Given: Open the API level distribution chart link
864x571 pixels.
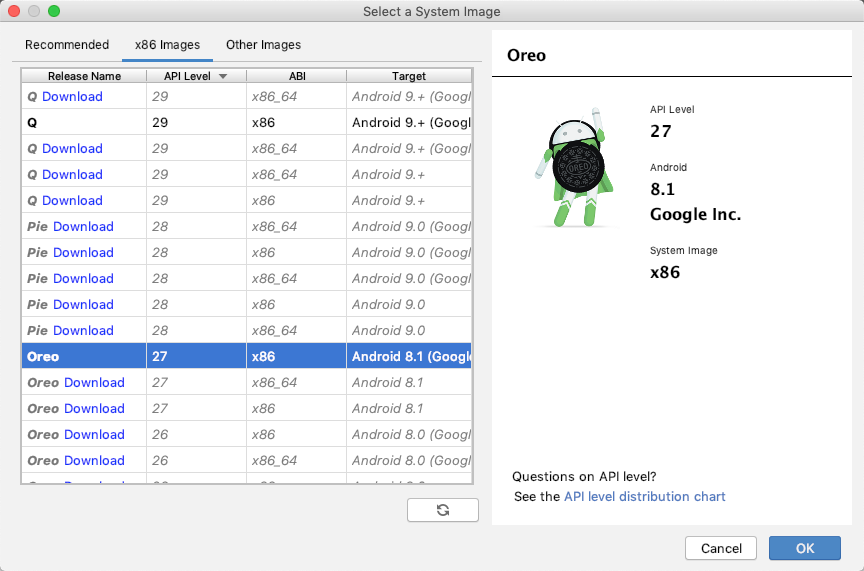Looking at the screenshot, I should pyautogui.click(x=645, y=497).
